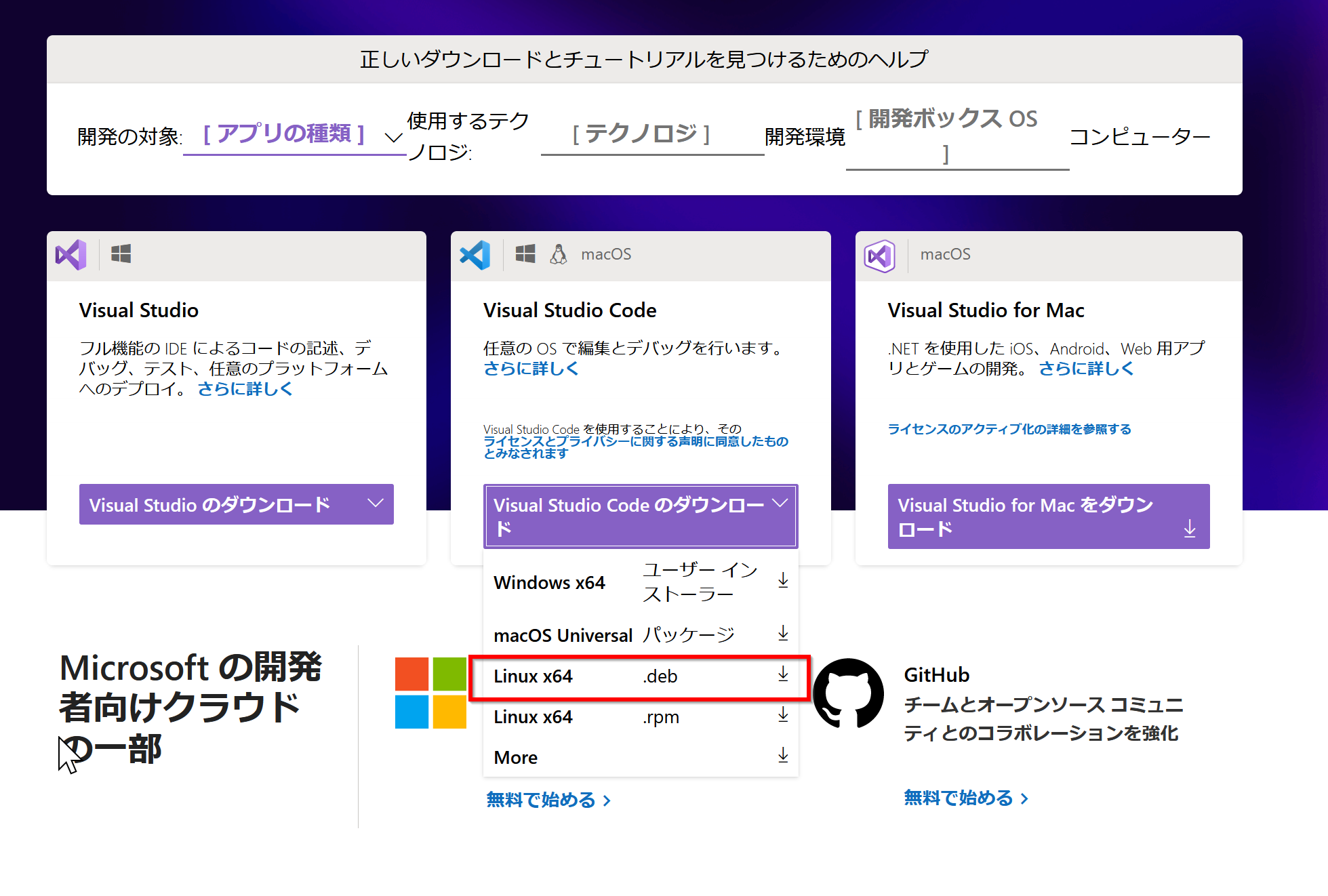1328x896 pixels.
Task: Click the blue Visual Studio Code logo
Action: click(x=475, y=255)
